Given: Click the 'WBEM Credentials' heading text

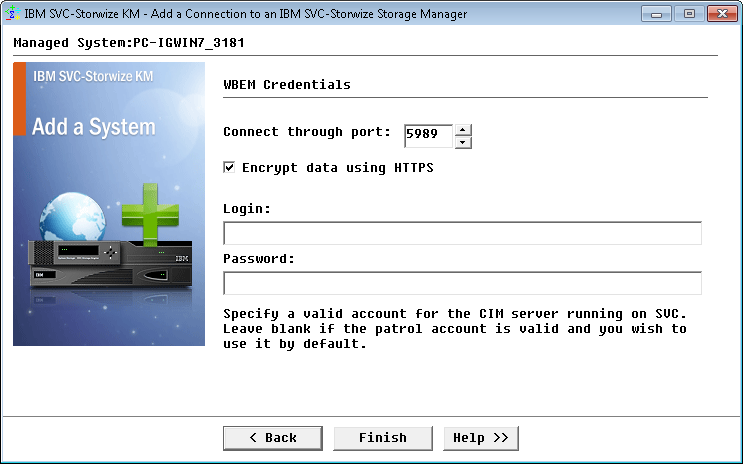Looking at the screenshot, I should (x=287, y=85).
